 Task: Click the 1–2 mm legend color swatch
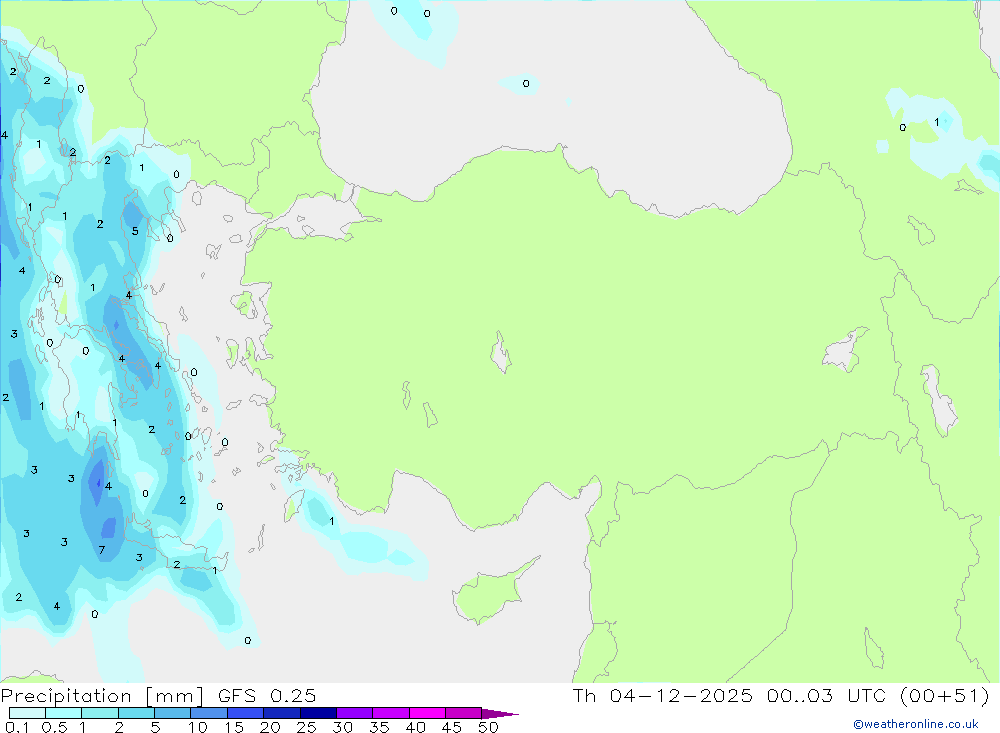[x=99, y=713]
